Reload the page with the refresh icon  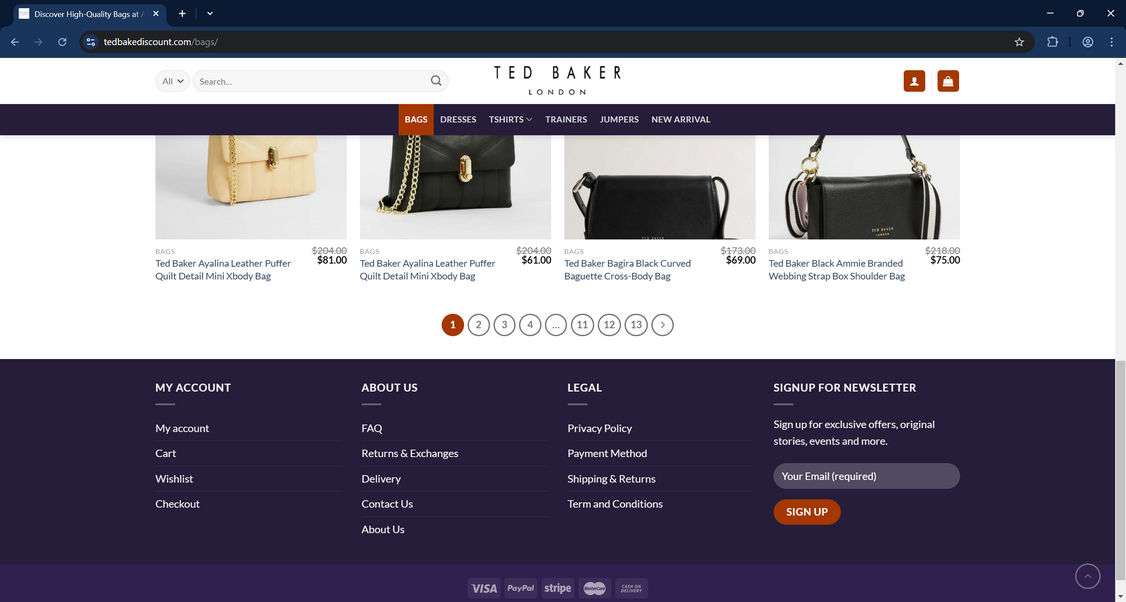pos(62,42)
